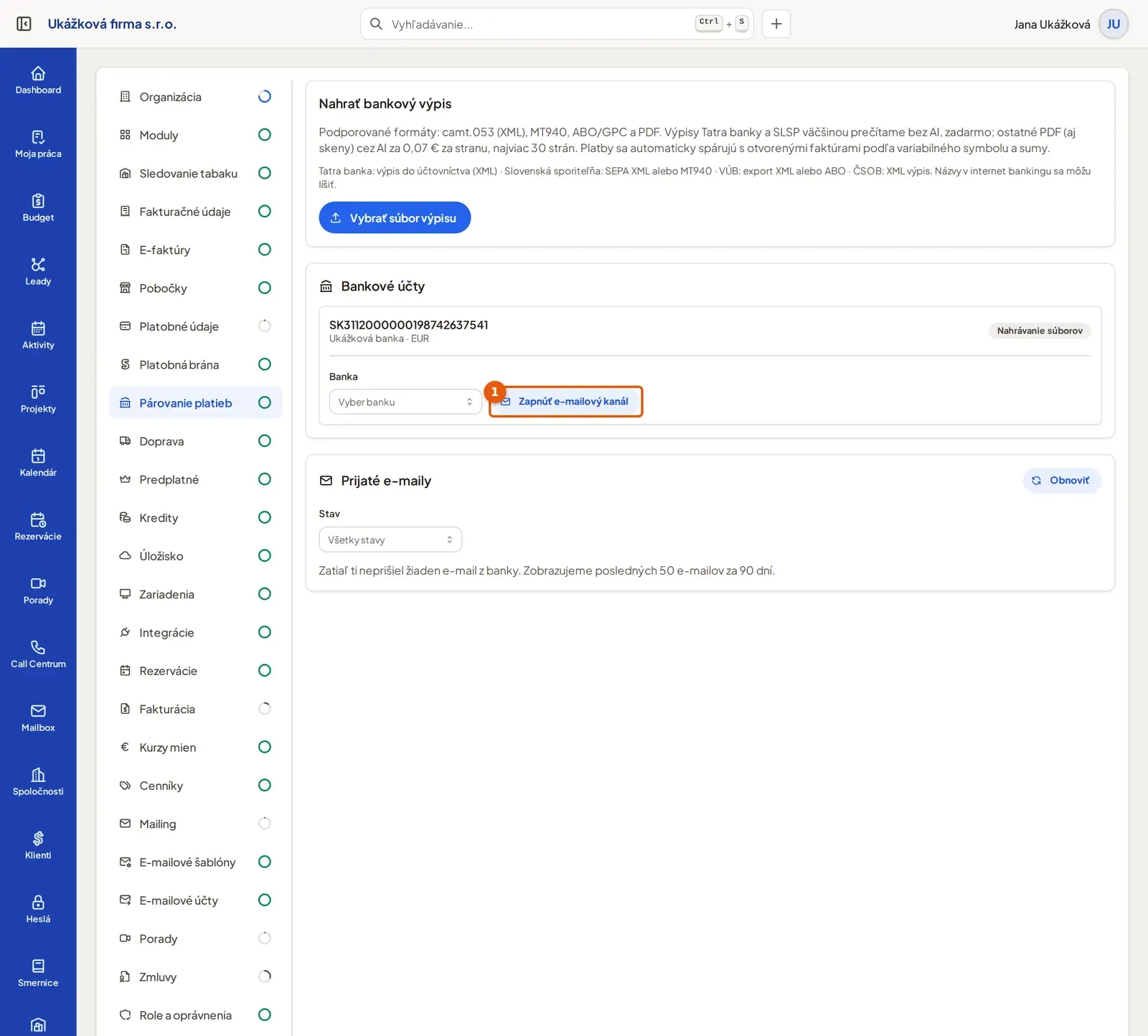Click the status circle next to Kurzy mien
Screen dimensions: 1148x1036
coord(264,747)
